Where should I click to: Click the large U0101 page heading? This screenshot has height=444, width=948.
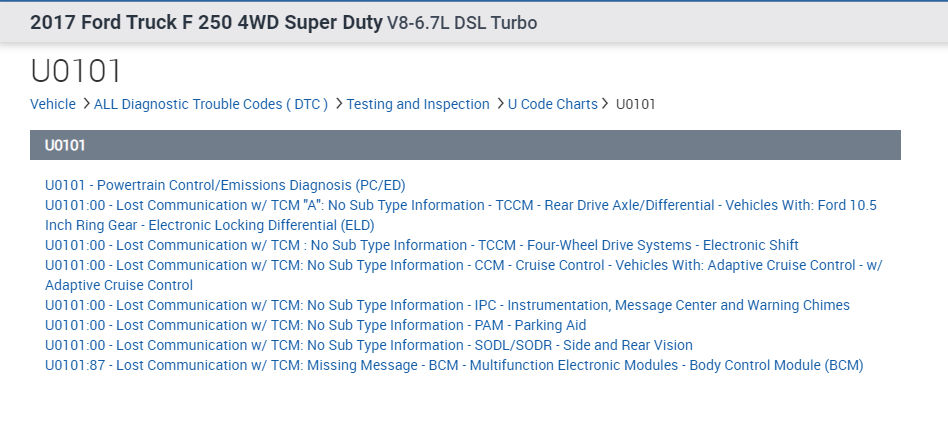[76, 71]
